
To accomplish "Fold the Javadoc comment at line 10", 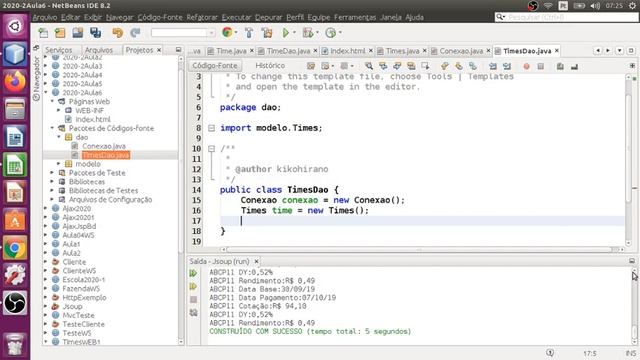I will point(211,149).
